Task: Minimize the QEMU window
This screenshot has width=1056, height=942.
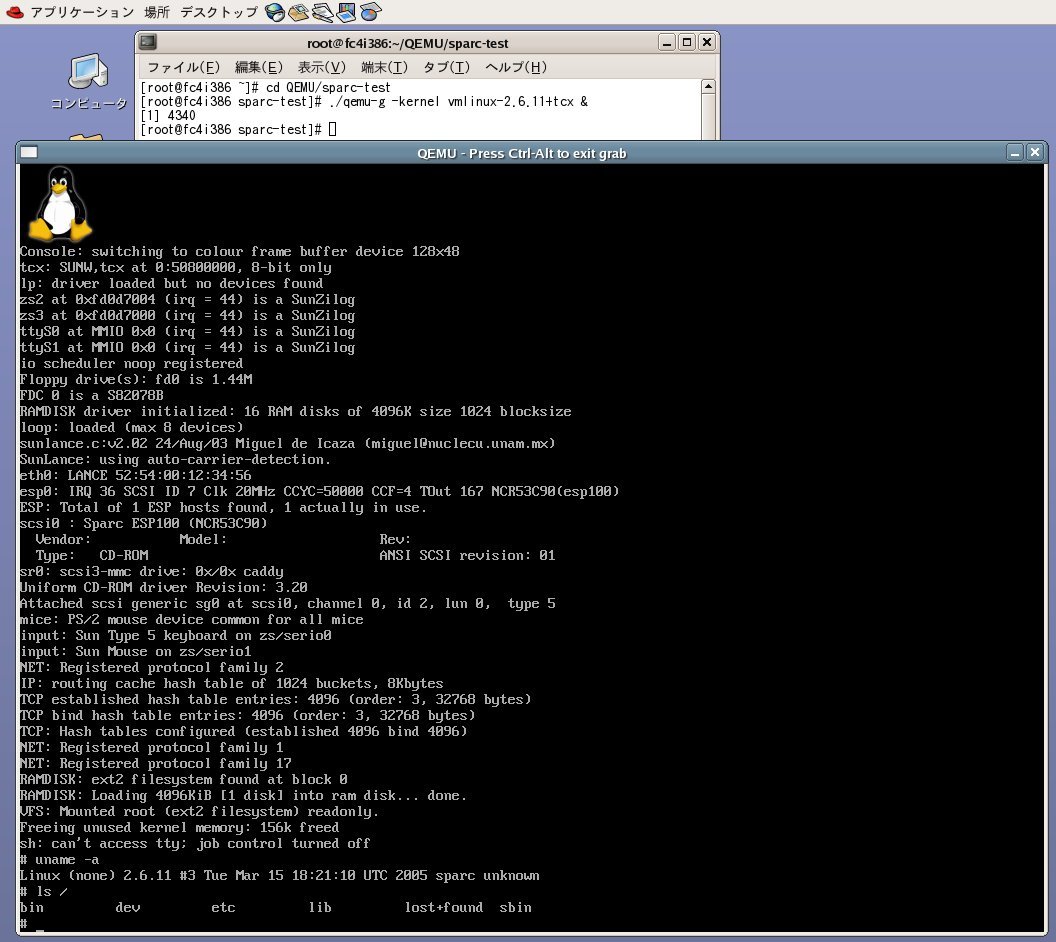Action: pyautogui.click(x=1015, y=153)
